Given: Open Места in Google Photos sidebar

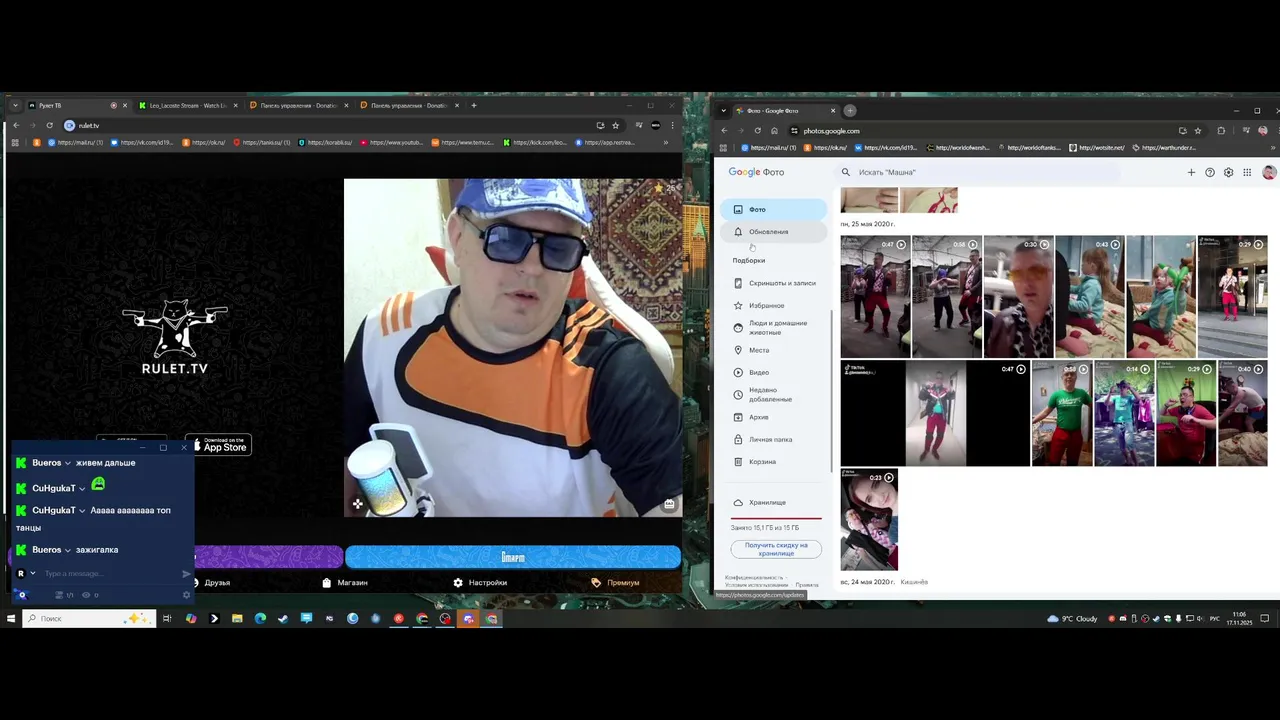Looking at the screenshot, I should [751, 350].
